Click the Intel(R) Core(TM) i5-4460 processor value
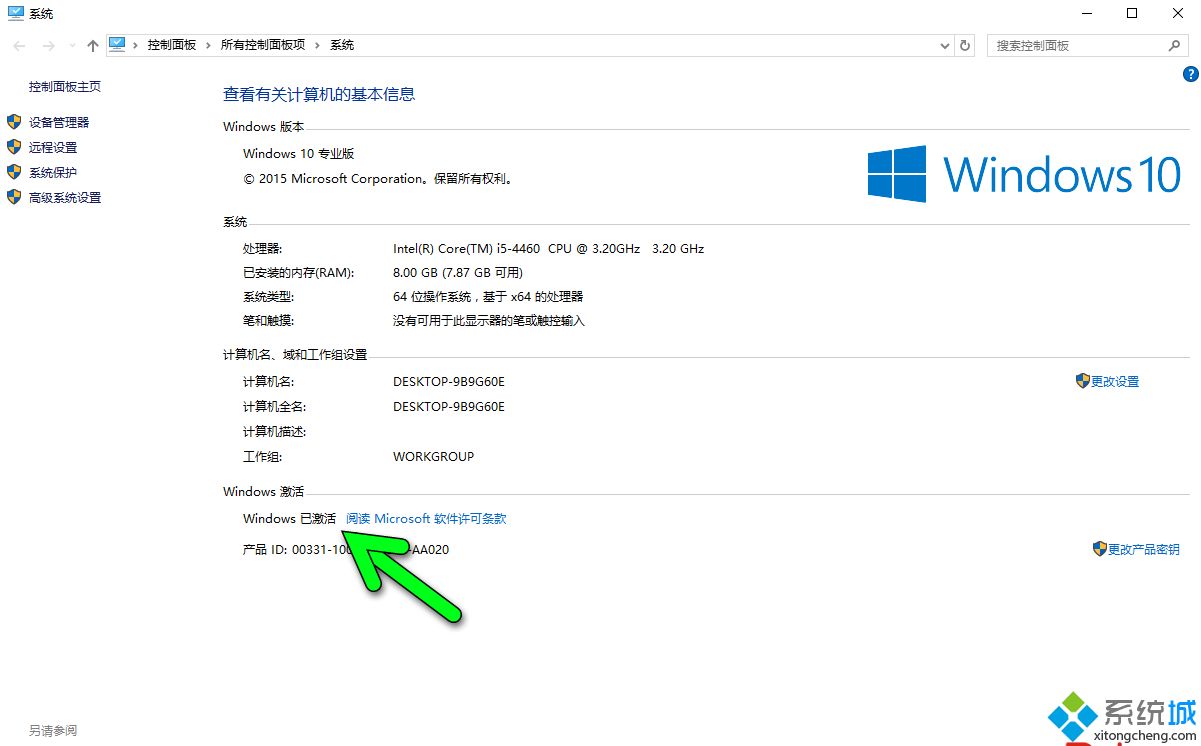The width and height of the screenshot is (1201, 746). coord(548,248)
